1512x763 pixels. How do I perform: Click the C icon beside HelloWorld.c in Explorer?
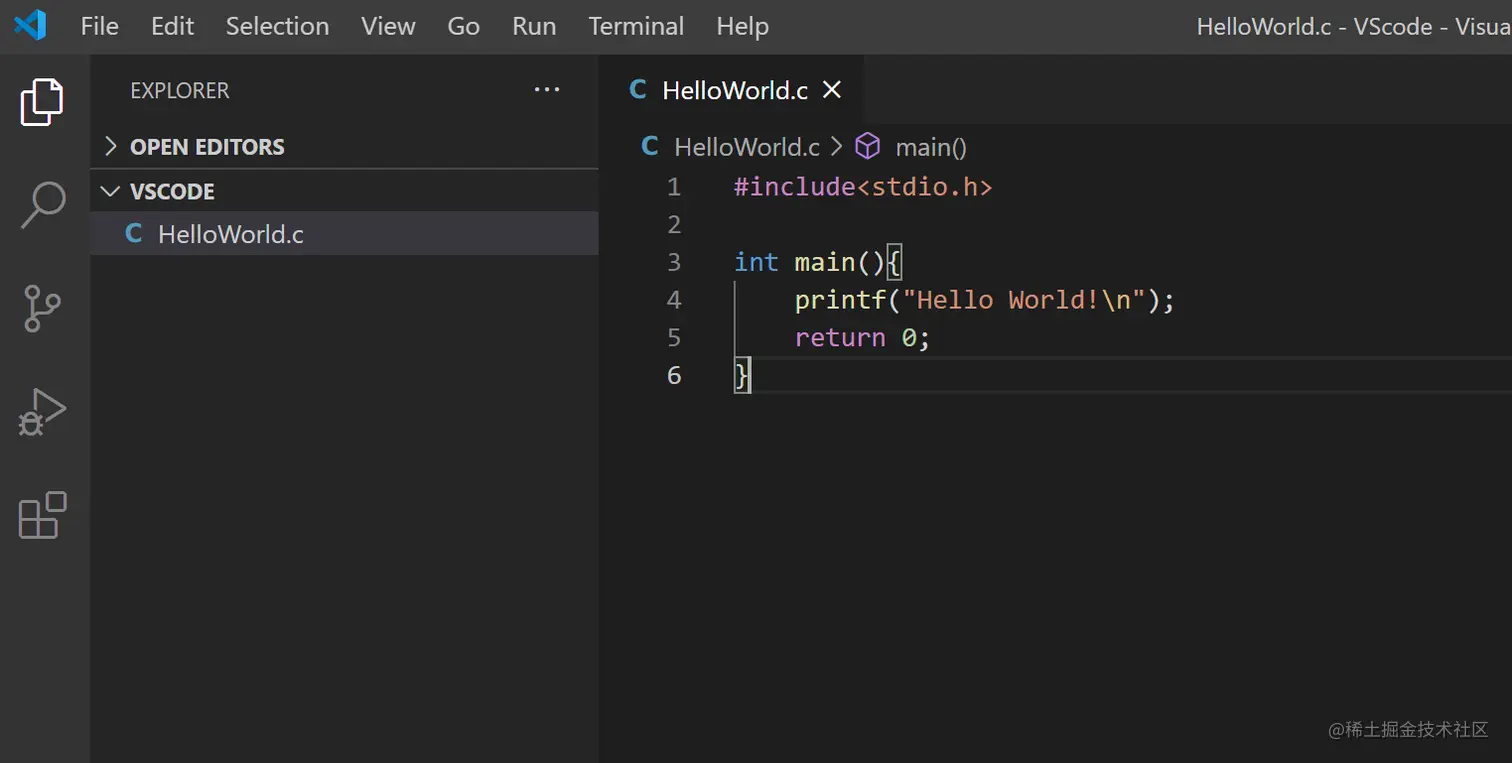pyautogui.click(x=133, y=234)
